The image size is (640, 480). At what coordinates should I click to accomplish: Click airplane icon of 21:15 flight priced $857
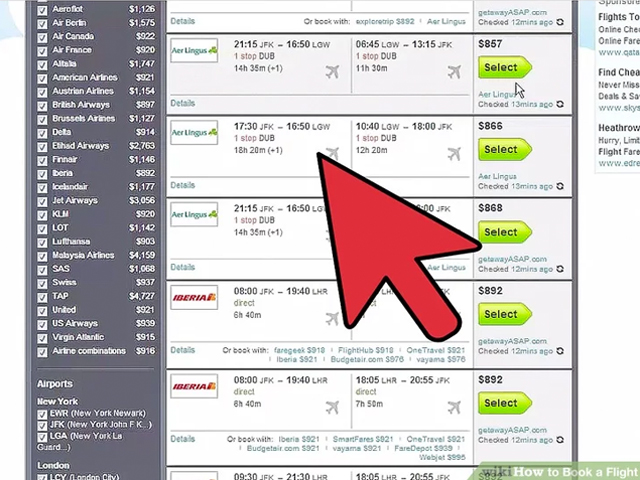(x=332, y=72)
